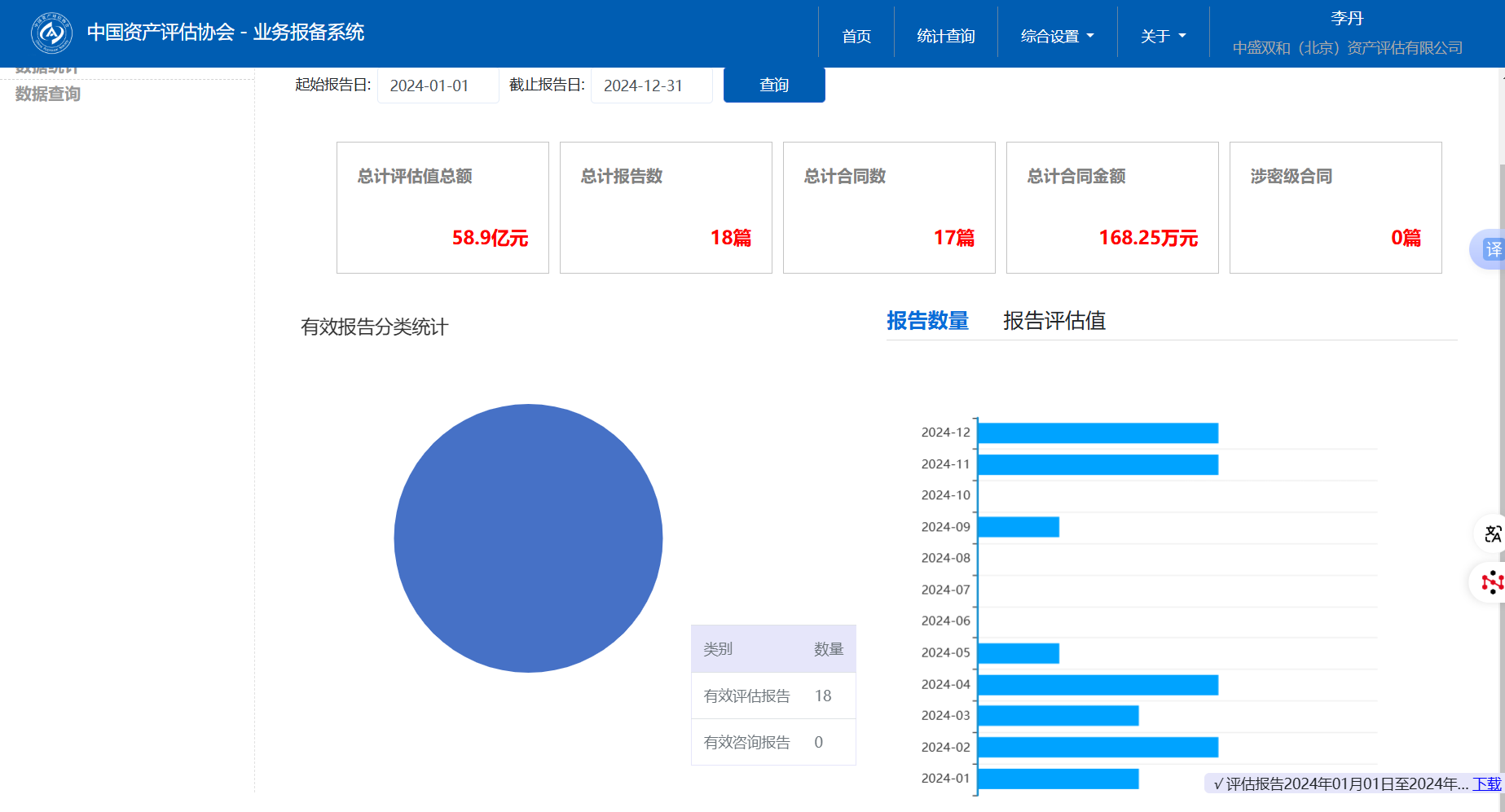Switch to the 报告评估值 tab
Viewport: 1505px width, 812px height.
1054,321
